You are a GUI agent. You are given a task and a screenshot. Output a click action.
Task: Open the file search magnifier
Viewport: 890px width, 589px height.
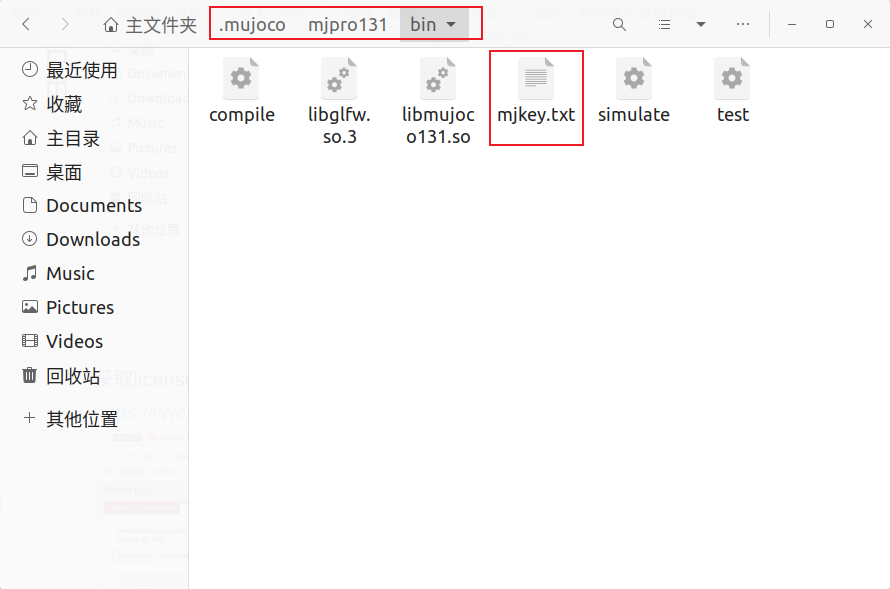point(619,24)
